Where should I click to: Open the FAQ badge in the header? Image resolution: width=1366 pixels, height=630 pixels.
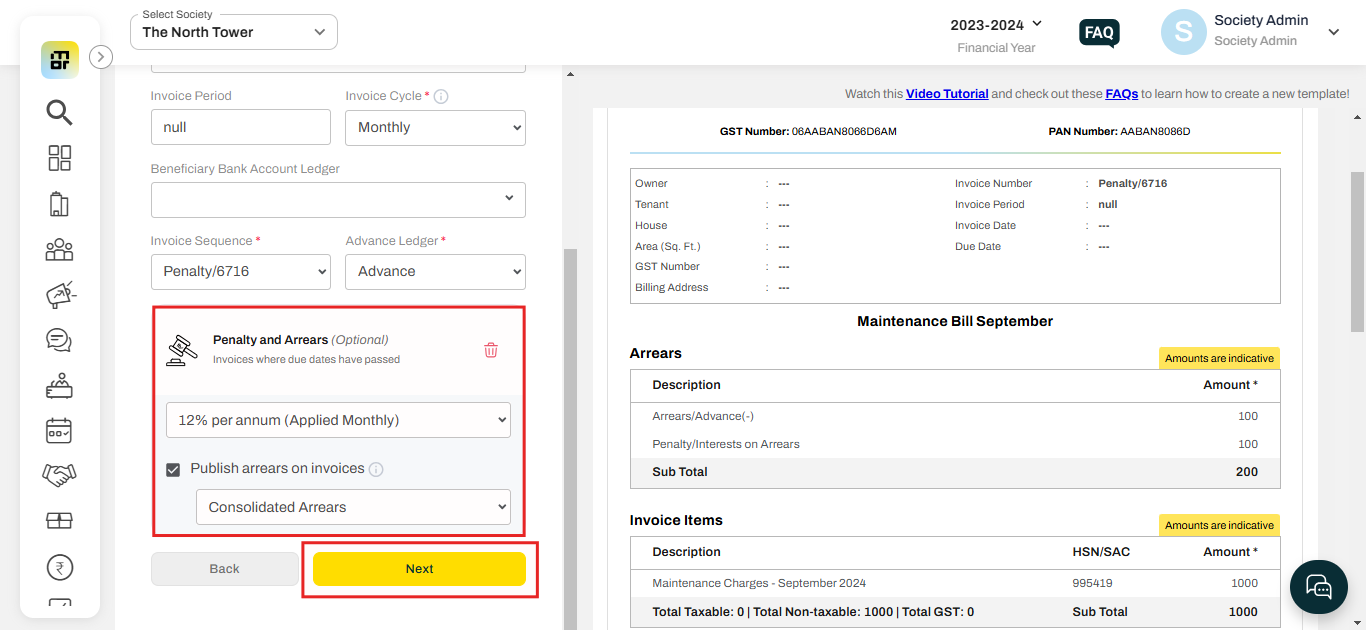point(1098,32)
